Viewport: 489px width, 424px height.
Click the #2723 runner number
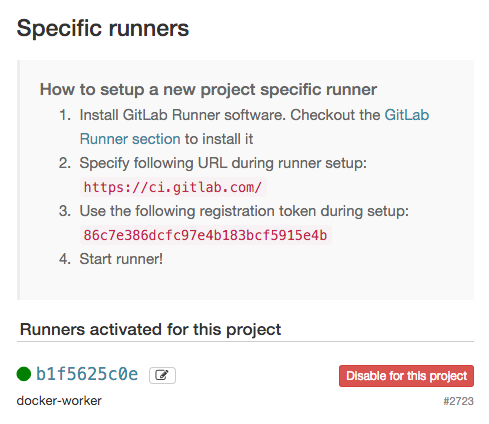click(458, 401)
